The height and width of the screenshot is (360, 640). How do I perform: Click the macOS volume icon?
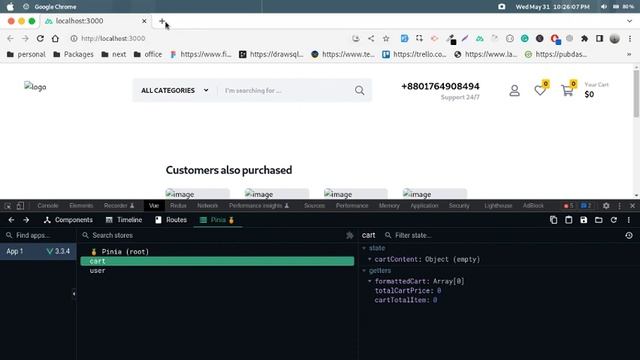[604, 7]
